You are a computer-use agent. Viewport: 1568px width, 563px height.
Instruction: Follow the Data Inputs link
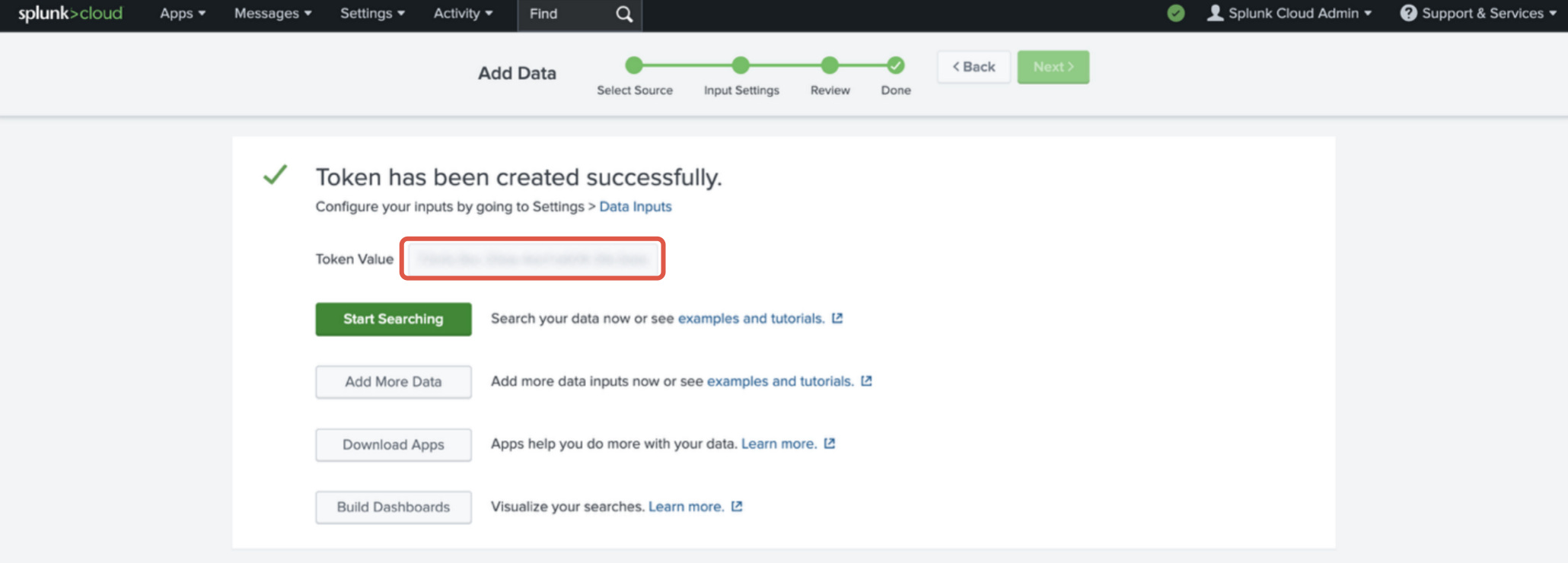635,207
